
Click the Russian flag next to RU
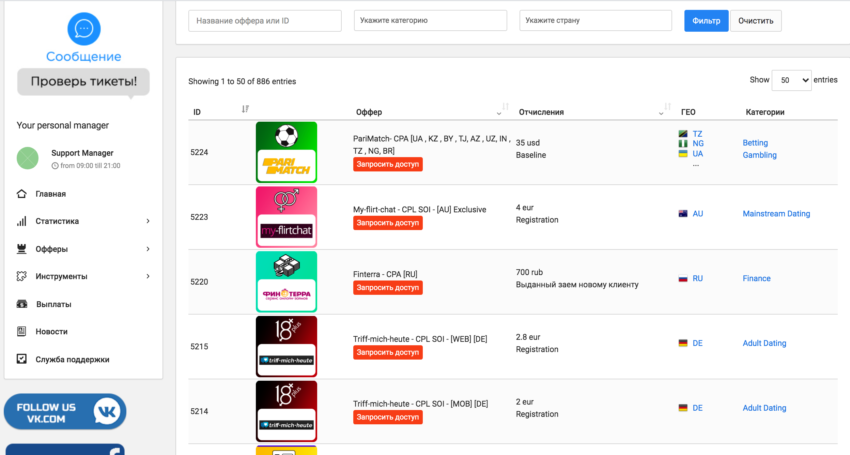[683, 278]
